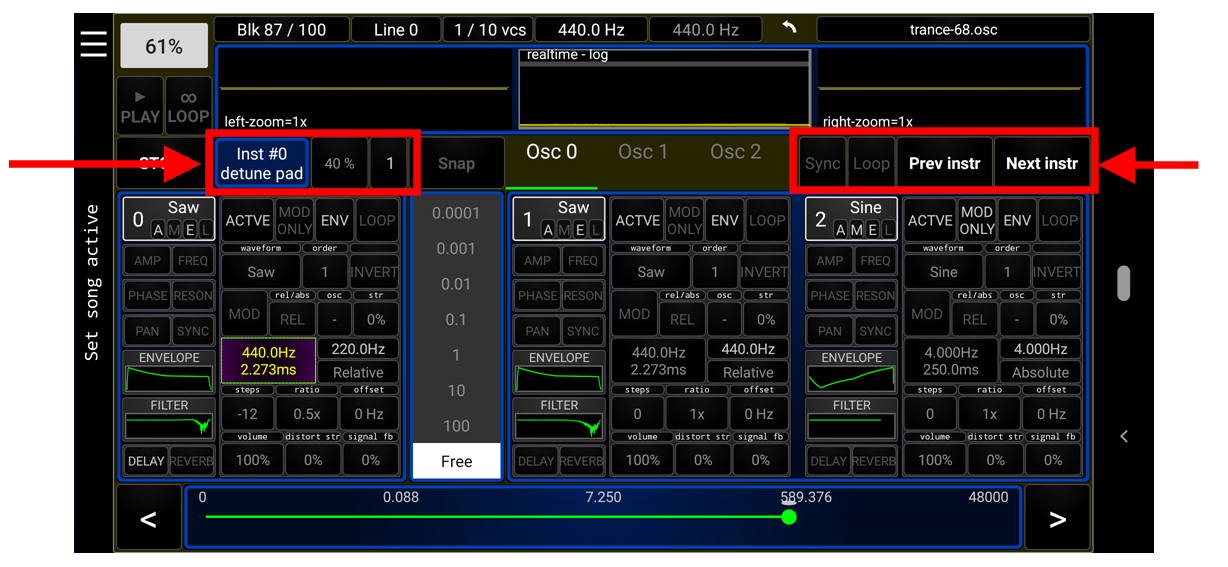Click the oscillator 0 AMP button
Screen dimensions: 1228x567
pyautogui.click(x=147, y=261)
